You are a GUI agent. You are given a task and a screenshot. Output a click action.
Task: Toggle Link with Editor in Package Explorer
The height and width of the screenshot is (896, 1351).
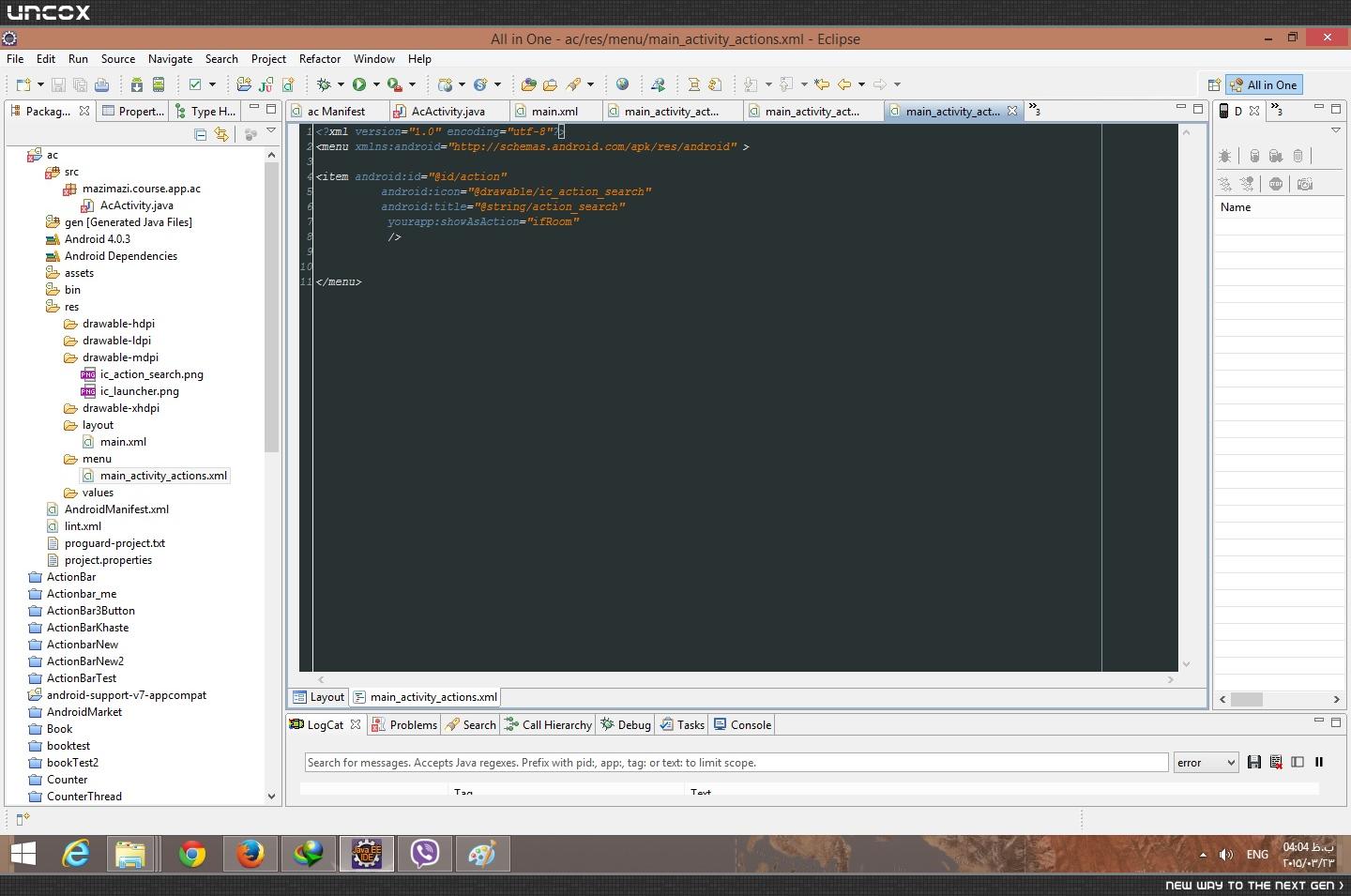click(221, 135)
